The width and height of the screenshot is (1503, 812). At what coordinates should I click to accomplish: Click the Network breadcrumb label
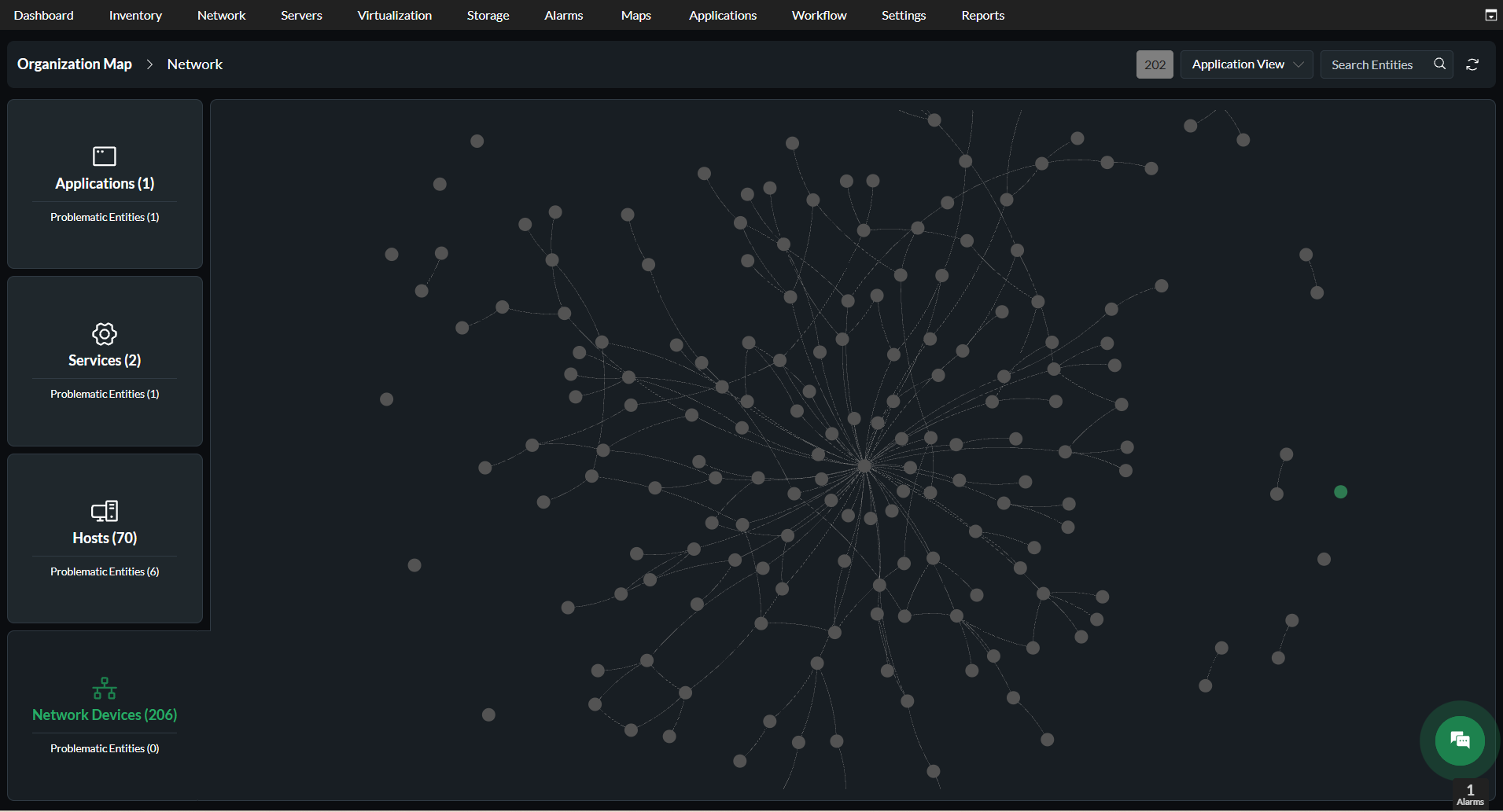[195, 64]
